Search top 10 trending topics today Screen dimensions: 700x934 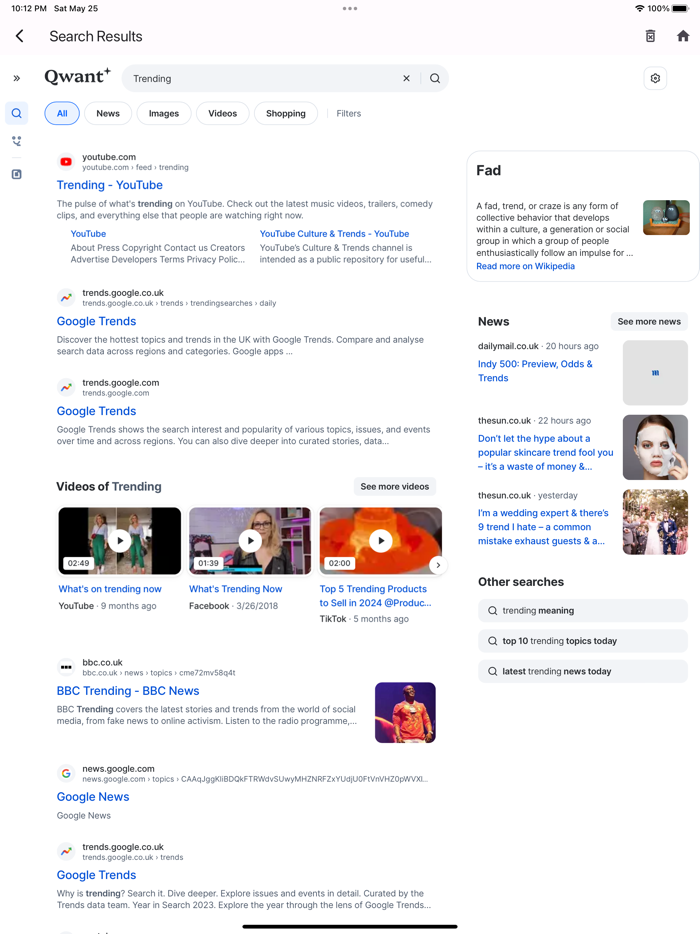click(x=583, y=641)
